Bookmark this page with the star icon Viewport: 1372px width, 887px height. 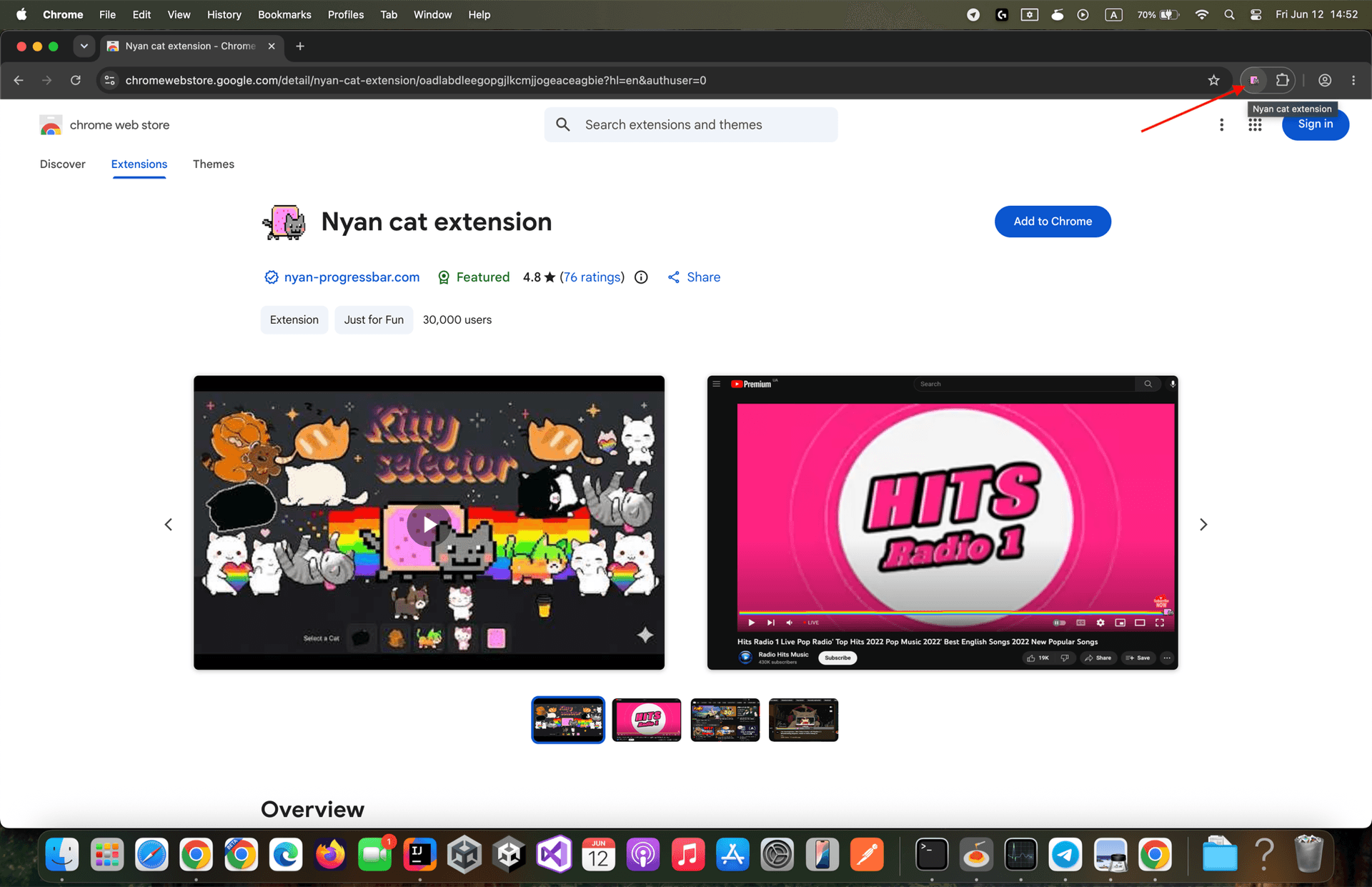[x=1213, y=80]
